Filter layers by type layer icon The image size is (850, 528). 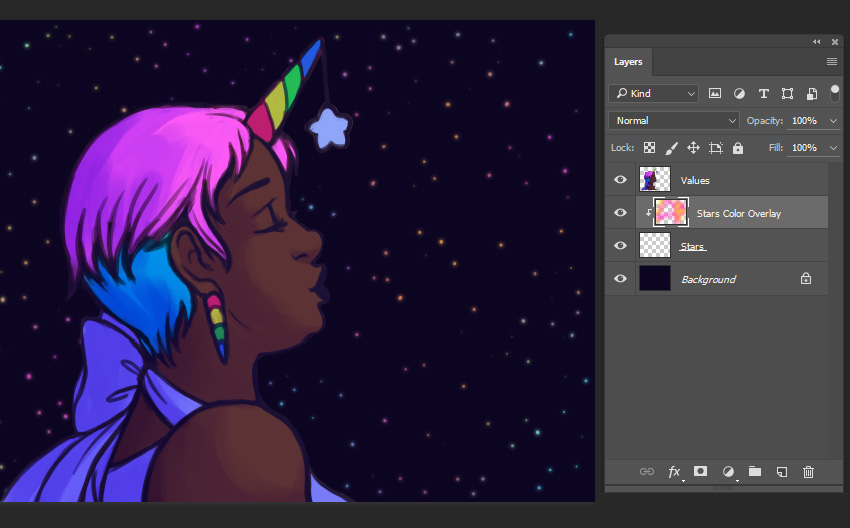[763, 93]
